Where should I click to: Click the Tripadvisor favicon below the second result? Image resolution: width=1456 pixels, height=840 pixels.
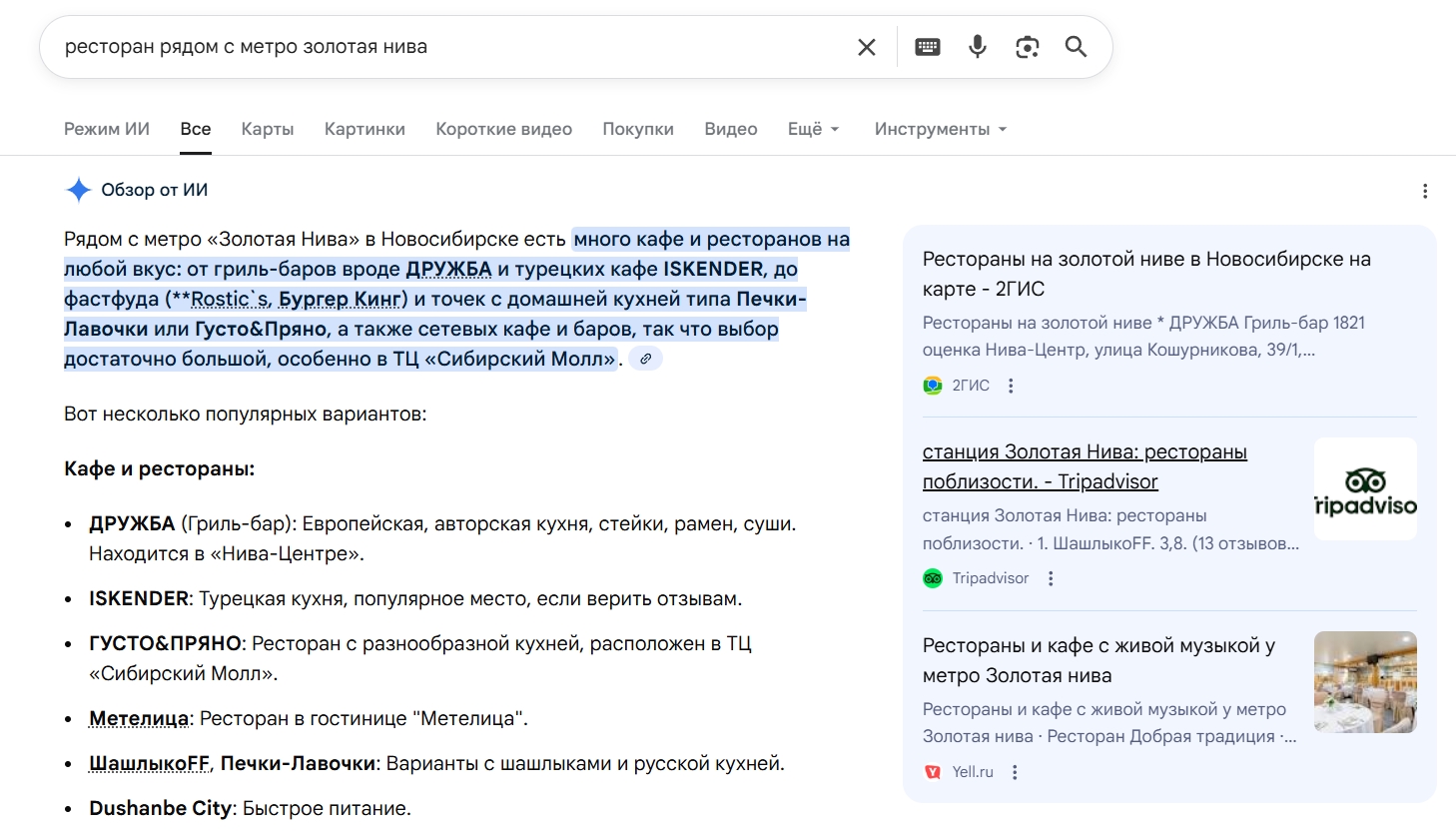932,578
